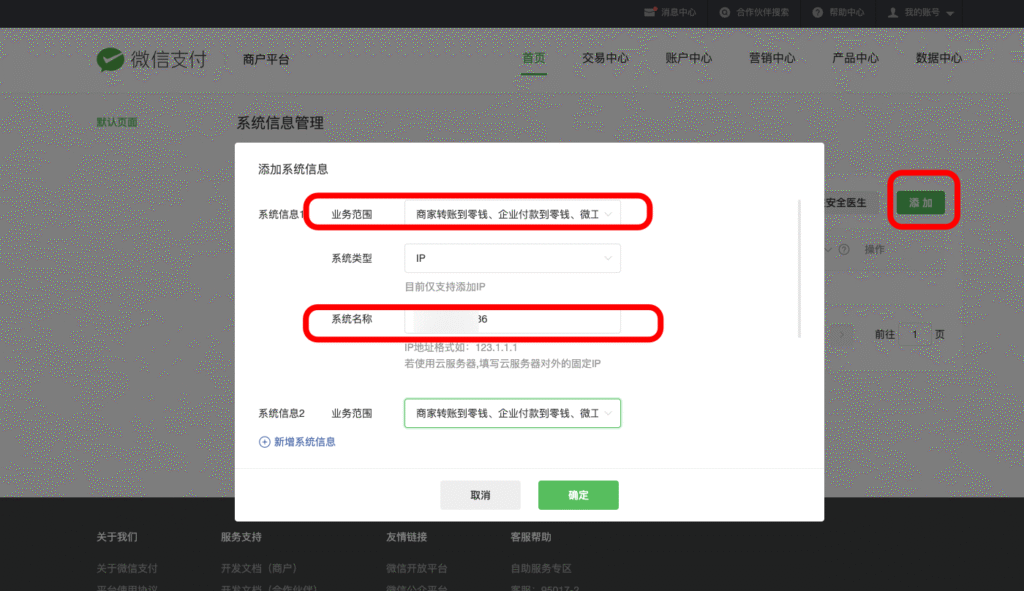
Task: Click the 合作伙伴搜索 magnifier icon
Action: click(727, 13)
